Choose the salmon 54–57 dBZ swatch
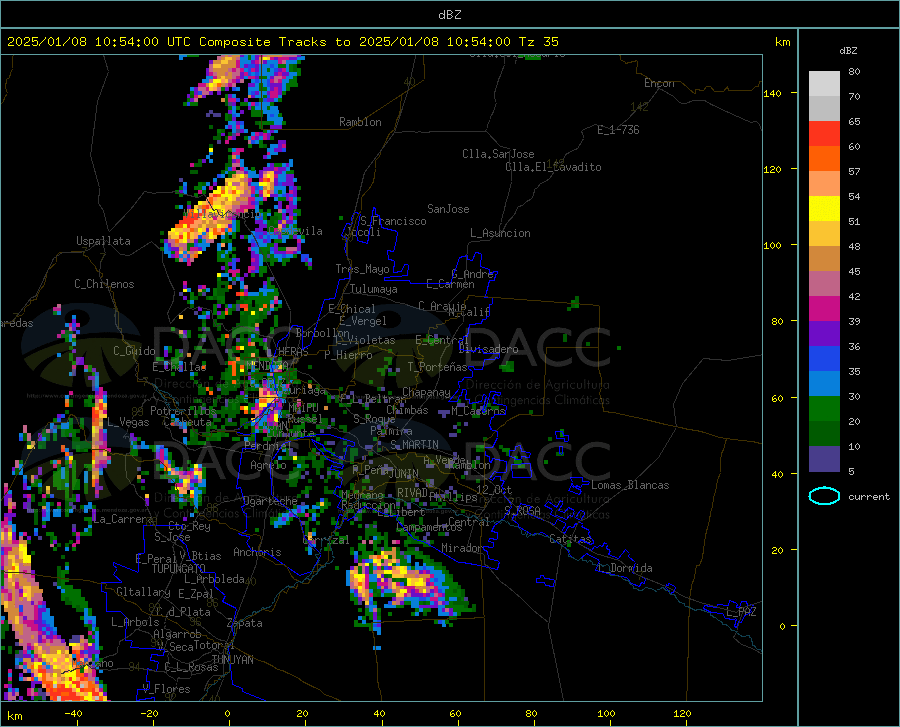Image resolution: width=900 pixels, height=727 pixels. (x=824, y=184)
